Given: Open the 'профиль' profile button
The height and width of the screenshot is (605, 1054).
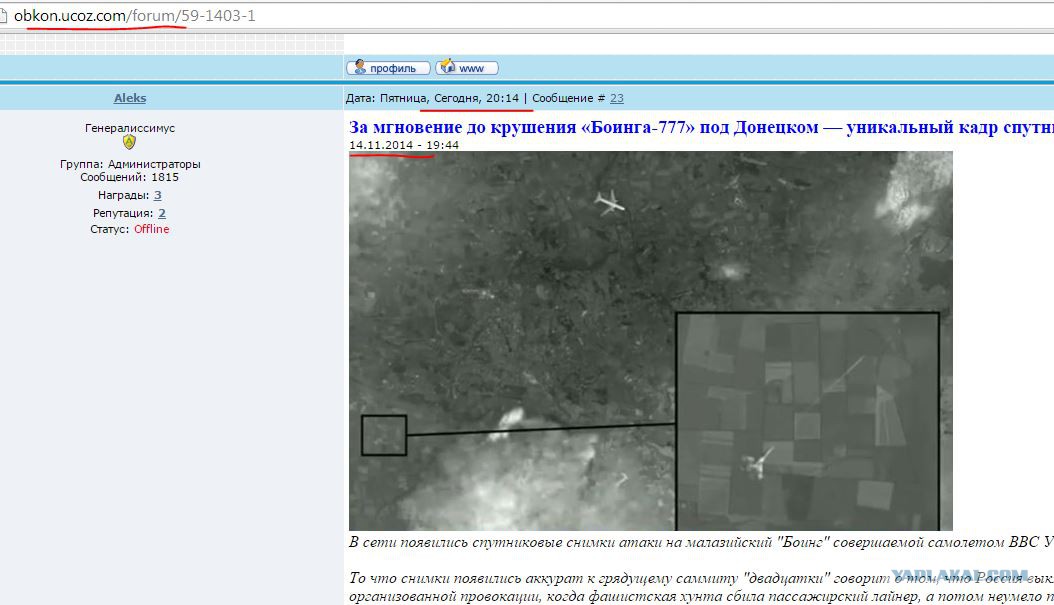Looking at the screenshot, I should pos(388,68).
